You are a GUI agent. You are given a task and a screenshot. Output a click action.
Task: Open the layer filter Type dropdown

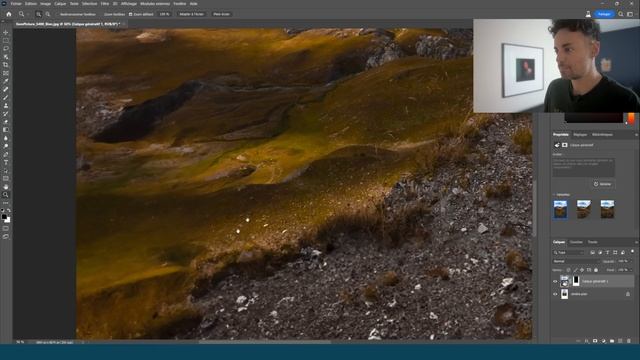click(x=569, y=253)
